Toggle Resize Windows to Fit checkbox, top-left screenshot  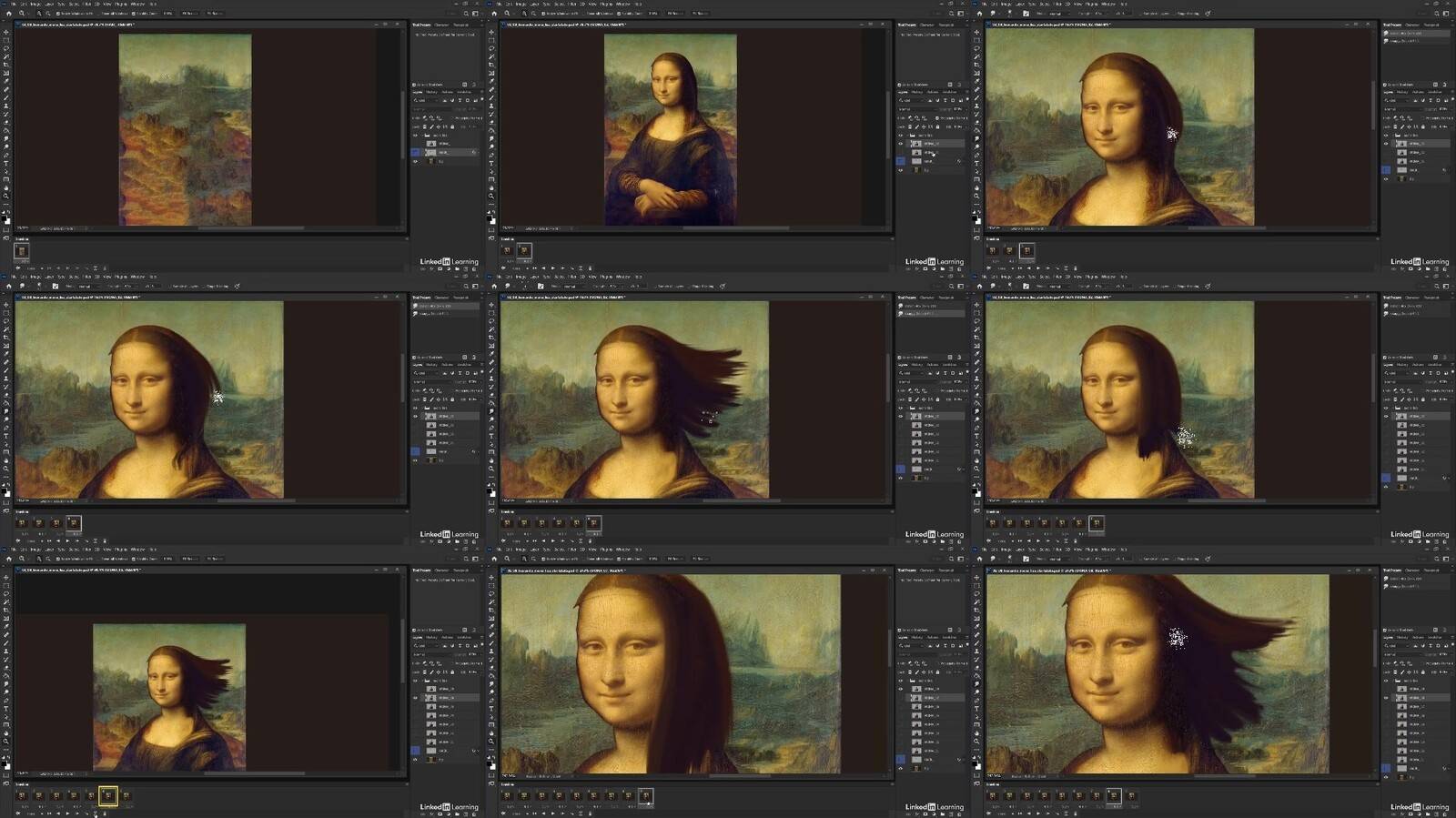tap(57, 14)
